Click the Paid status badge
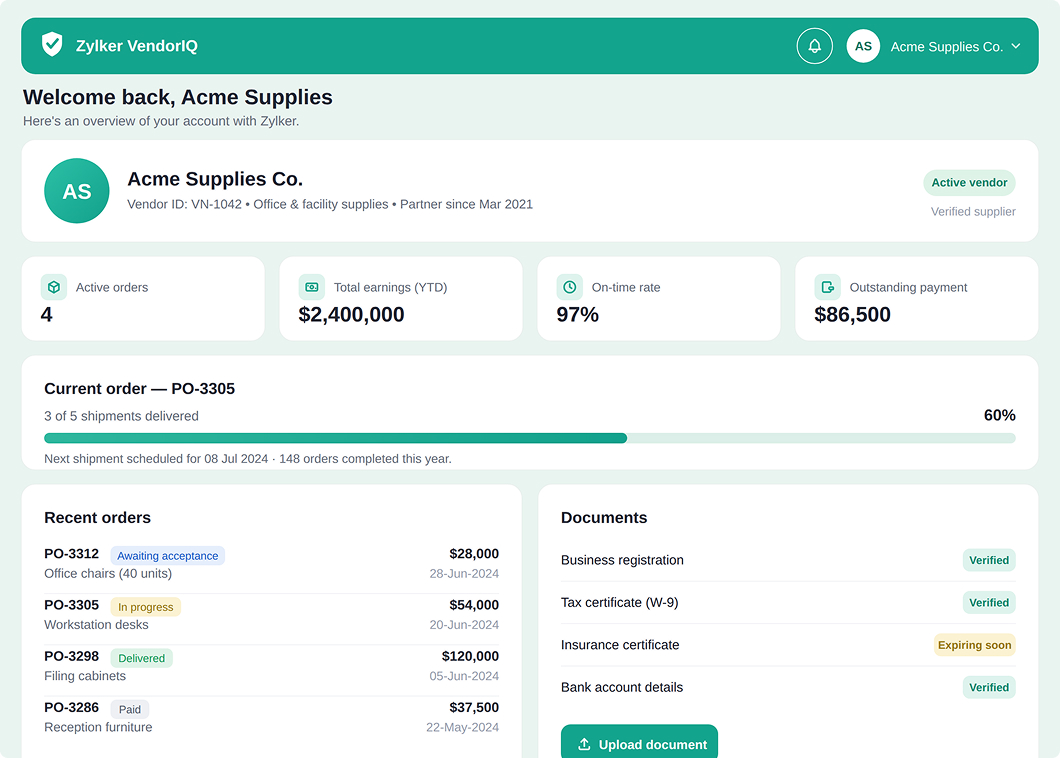Viewport: 1060px width, 758px height. [x=130, y=709]
